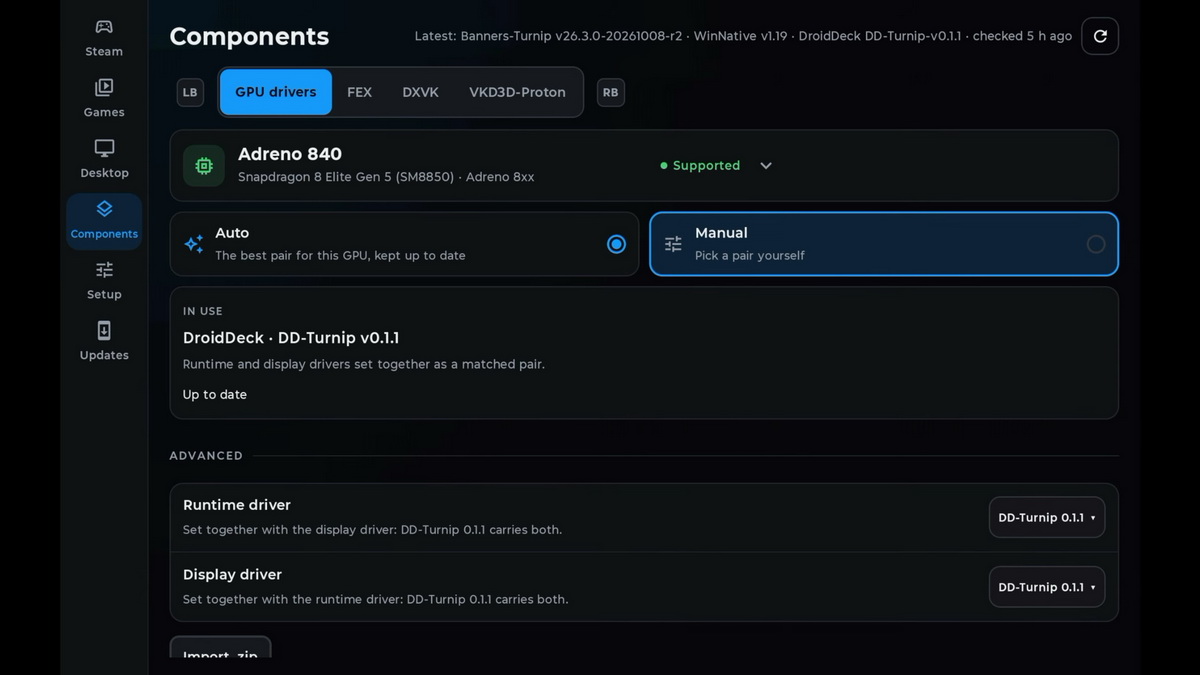Viewport: 1200px width, 675px height.
Task: Click the RB shoulder button hint
Action: [x=610, y=92]
